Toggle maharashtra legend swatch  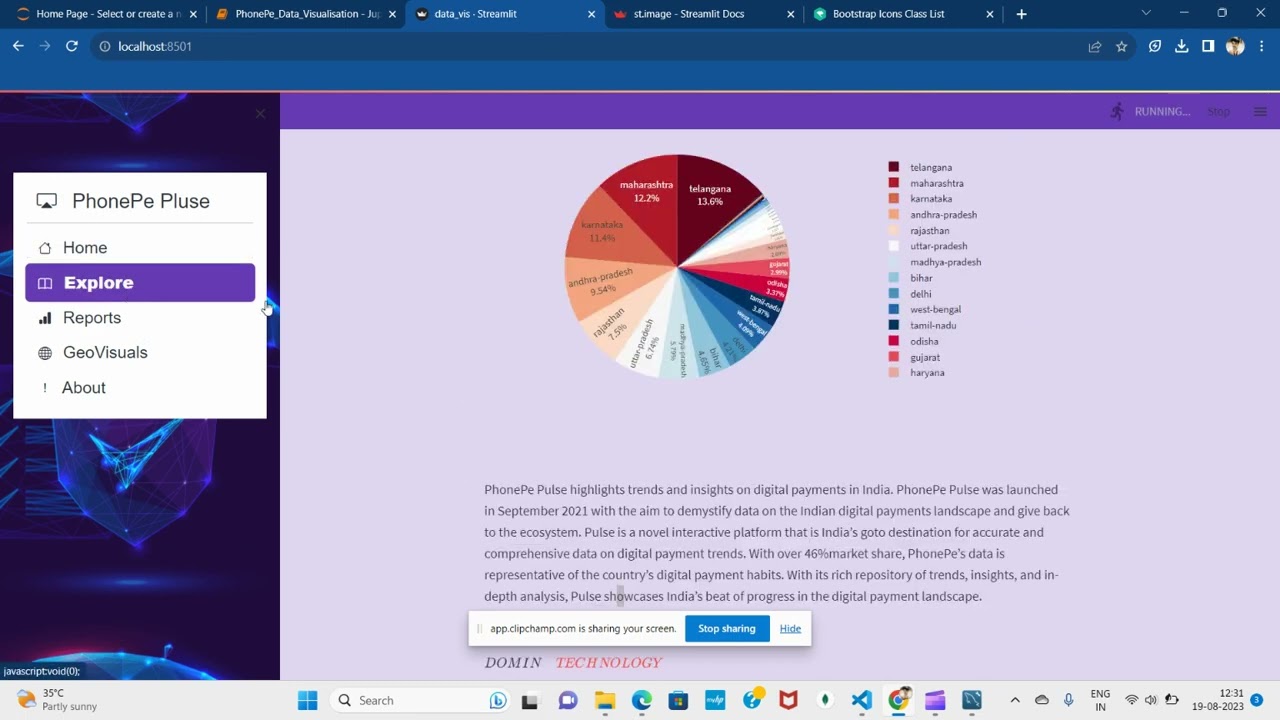click(894, 183)
